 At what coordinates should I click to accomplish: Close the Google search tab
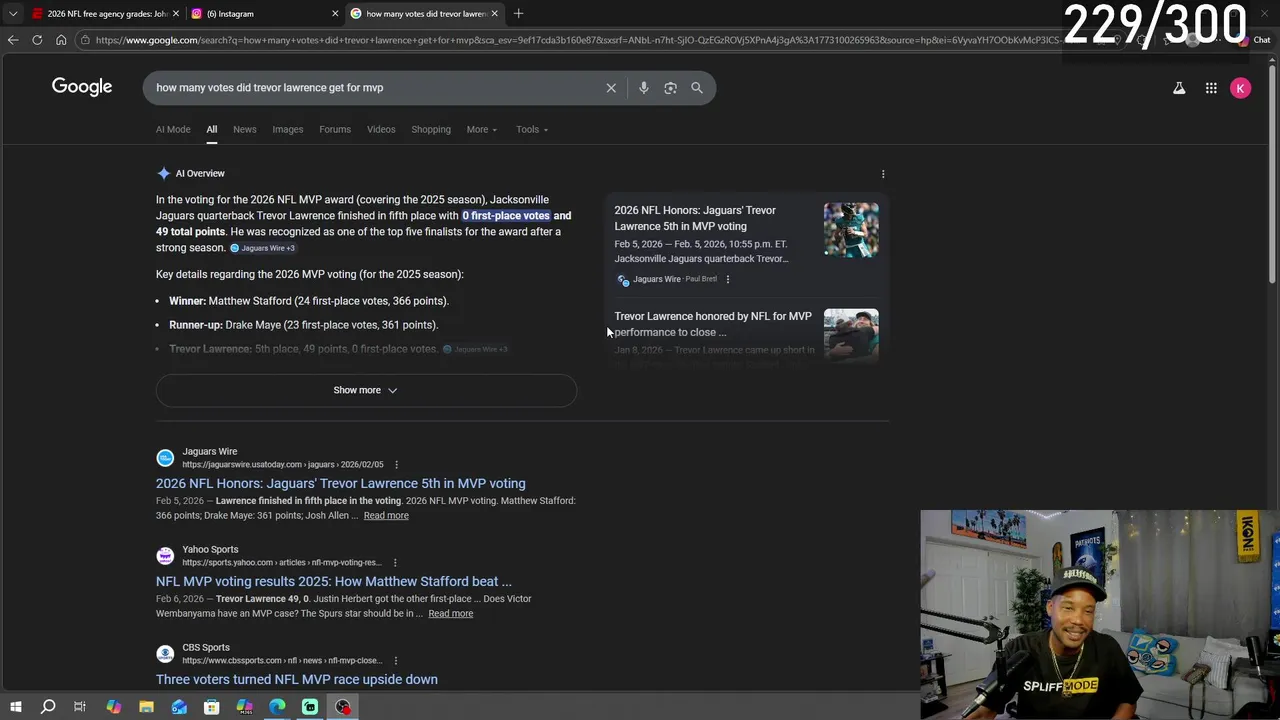coord(494,14)
